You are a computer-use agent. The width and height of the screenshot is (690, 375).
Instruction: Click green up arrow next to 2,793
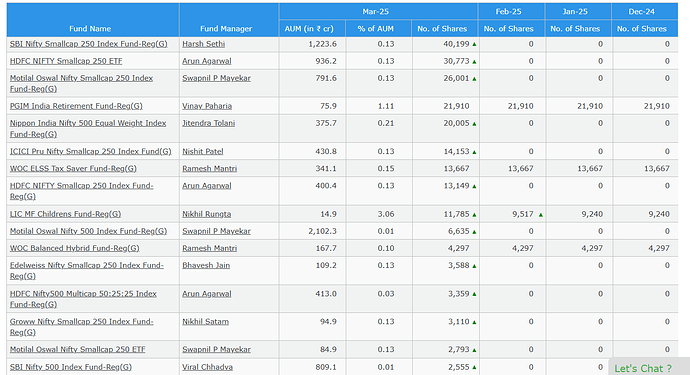point(474,350)
